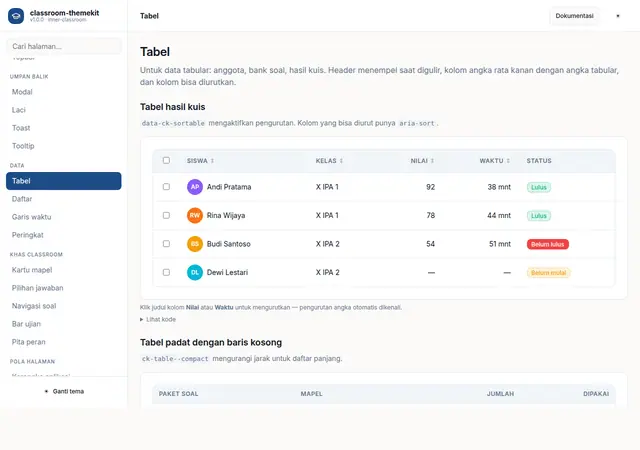640x450 pixels.
Task: Sort by the Siswa column header
Action: coord(200,161)
